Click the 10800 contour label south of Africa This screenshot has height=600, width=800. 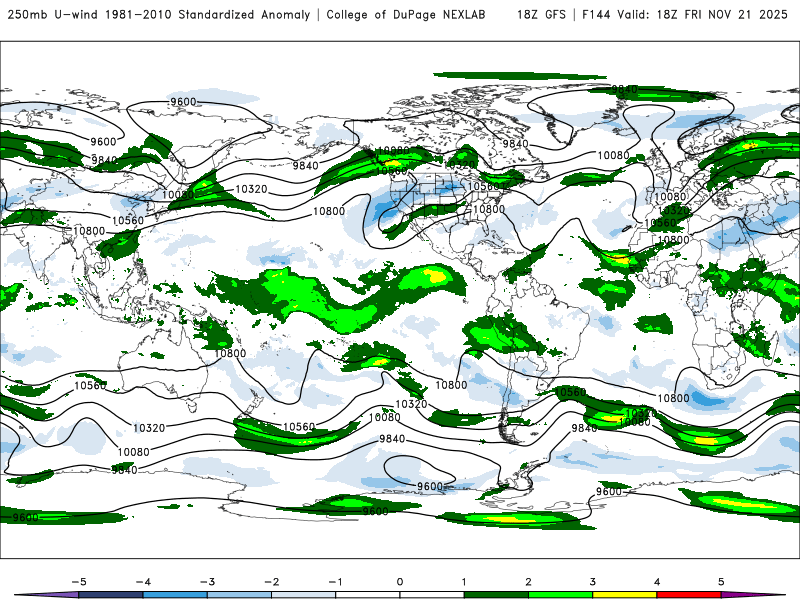pyautogui.click(x=673, y=398)
